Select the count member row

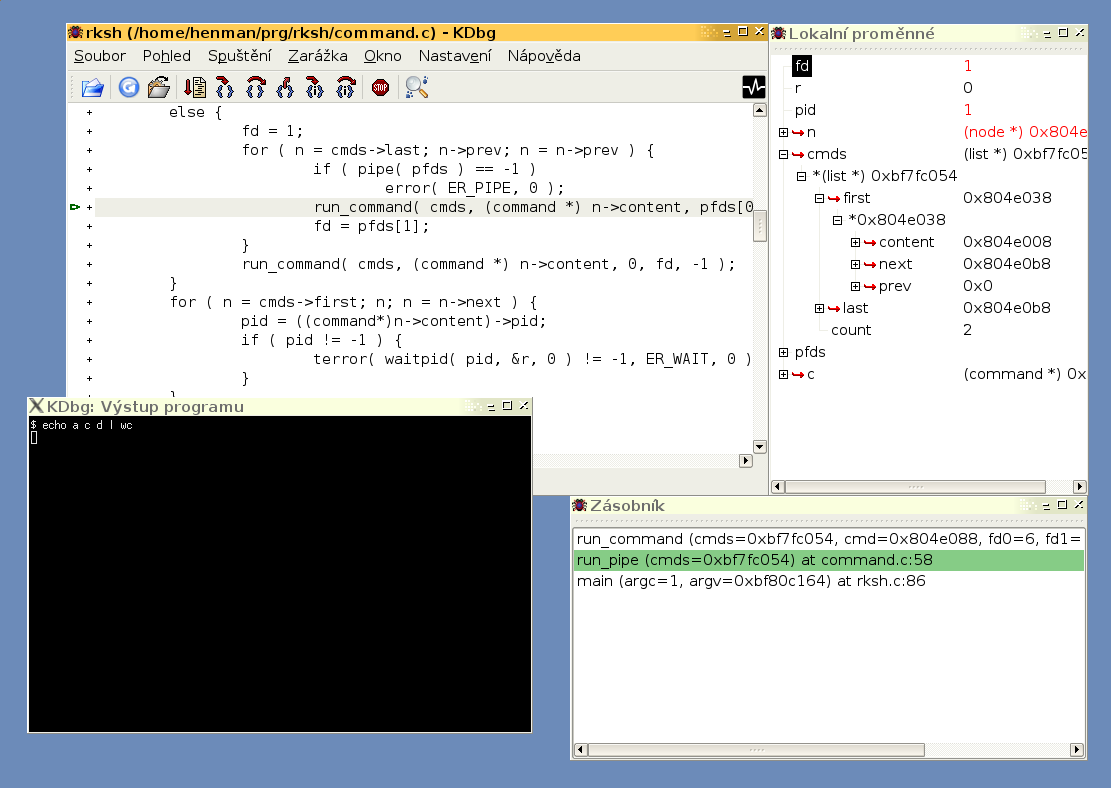[851, 330]
